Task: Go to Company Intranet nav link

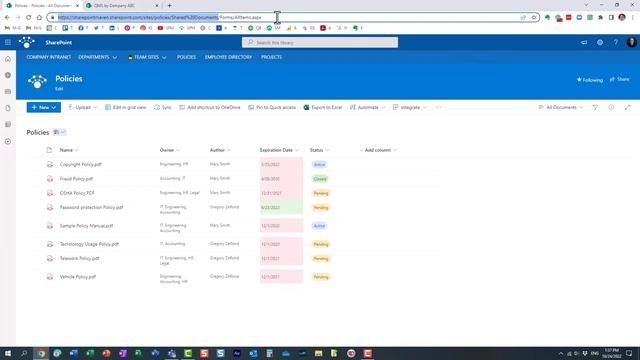Action: coord(49,57)
